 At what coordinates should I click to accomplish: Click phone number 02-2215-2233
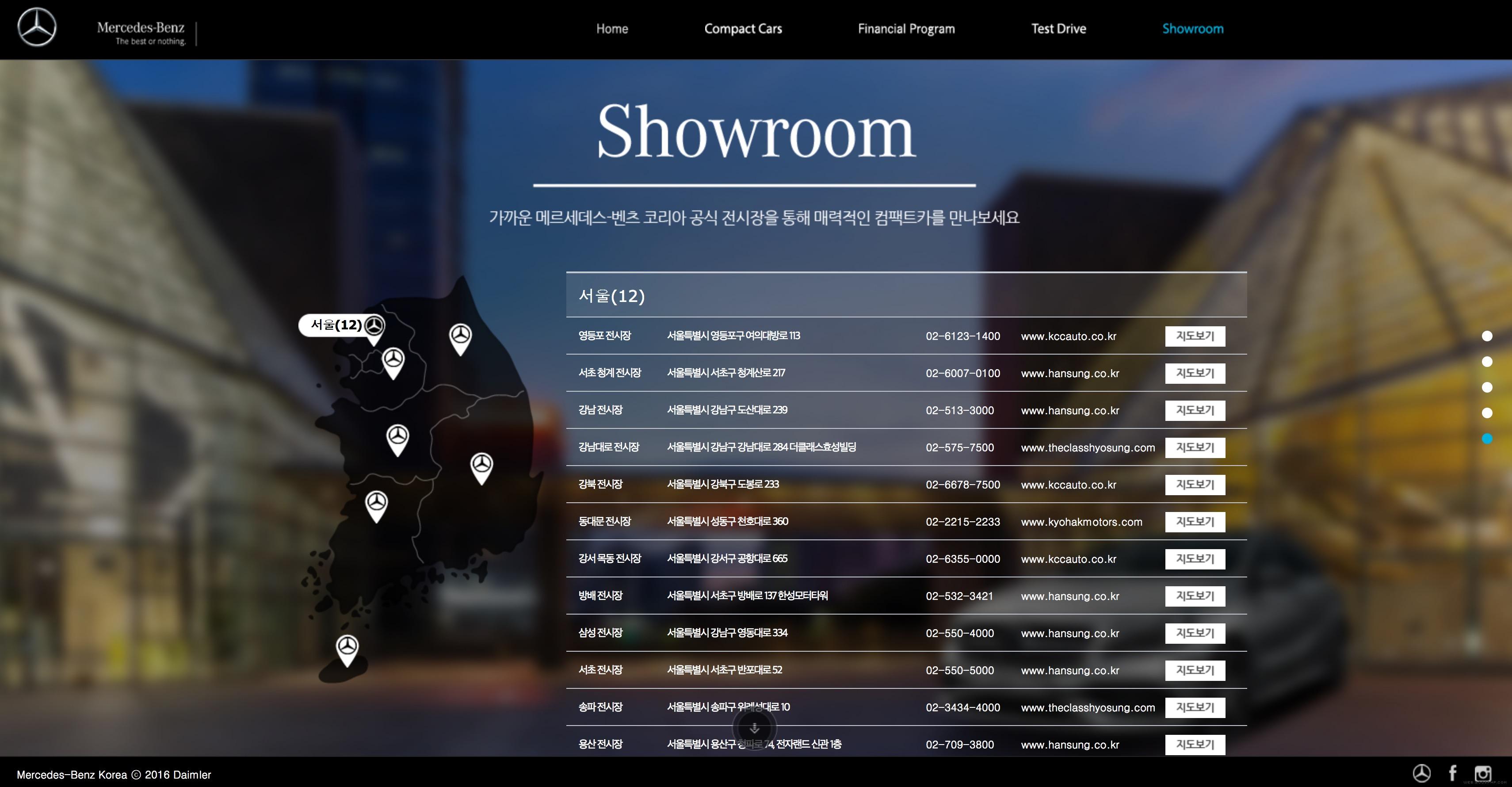pyautogui.click(x=962, y=522)
